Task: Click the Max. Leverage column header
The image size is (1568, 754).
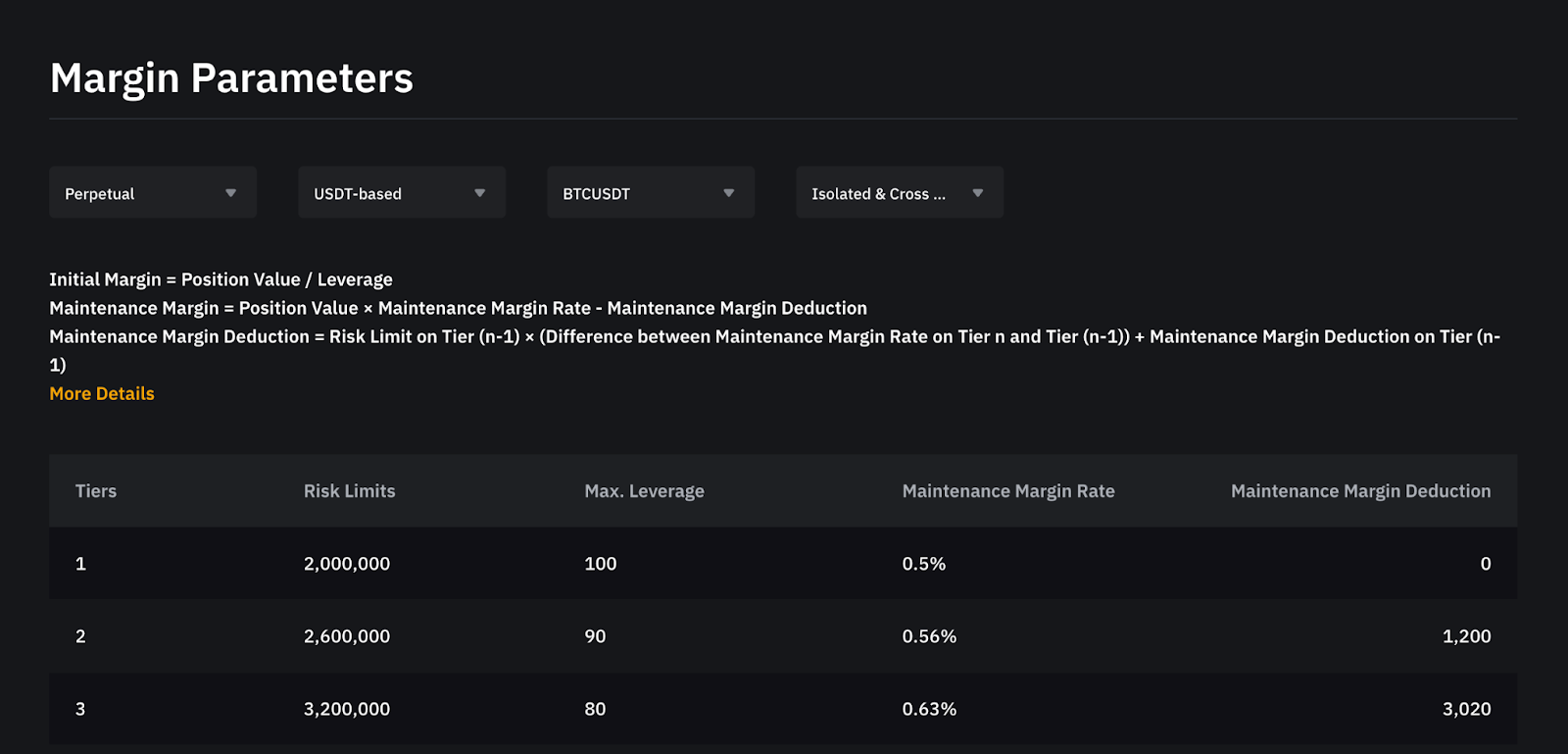Action: click(644, 491)
